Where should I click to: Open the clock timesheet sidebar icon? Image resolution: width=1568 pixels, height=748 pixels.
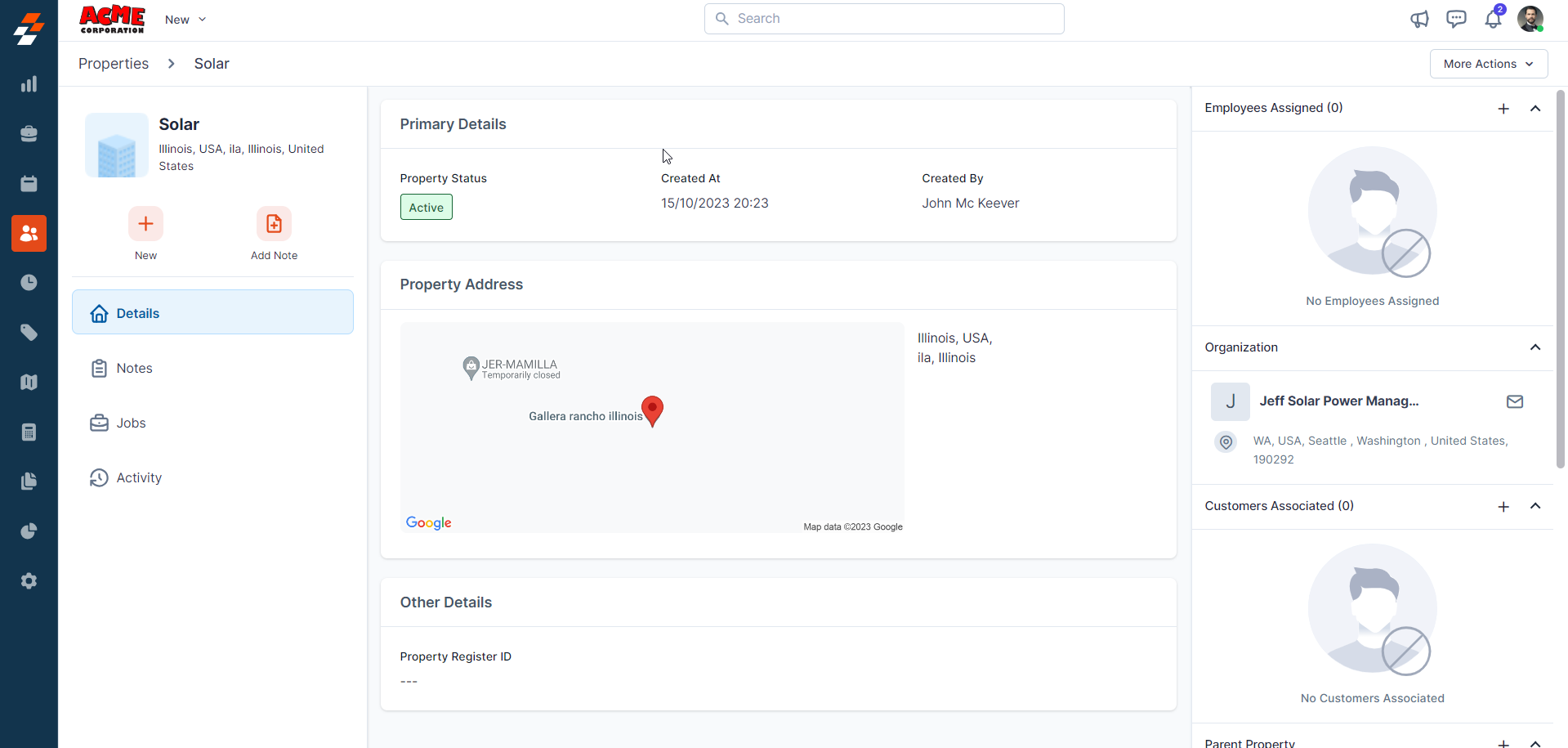point(29,283)
